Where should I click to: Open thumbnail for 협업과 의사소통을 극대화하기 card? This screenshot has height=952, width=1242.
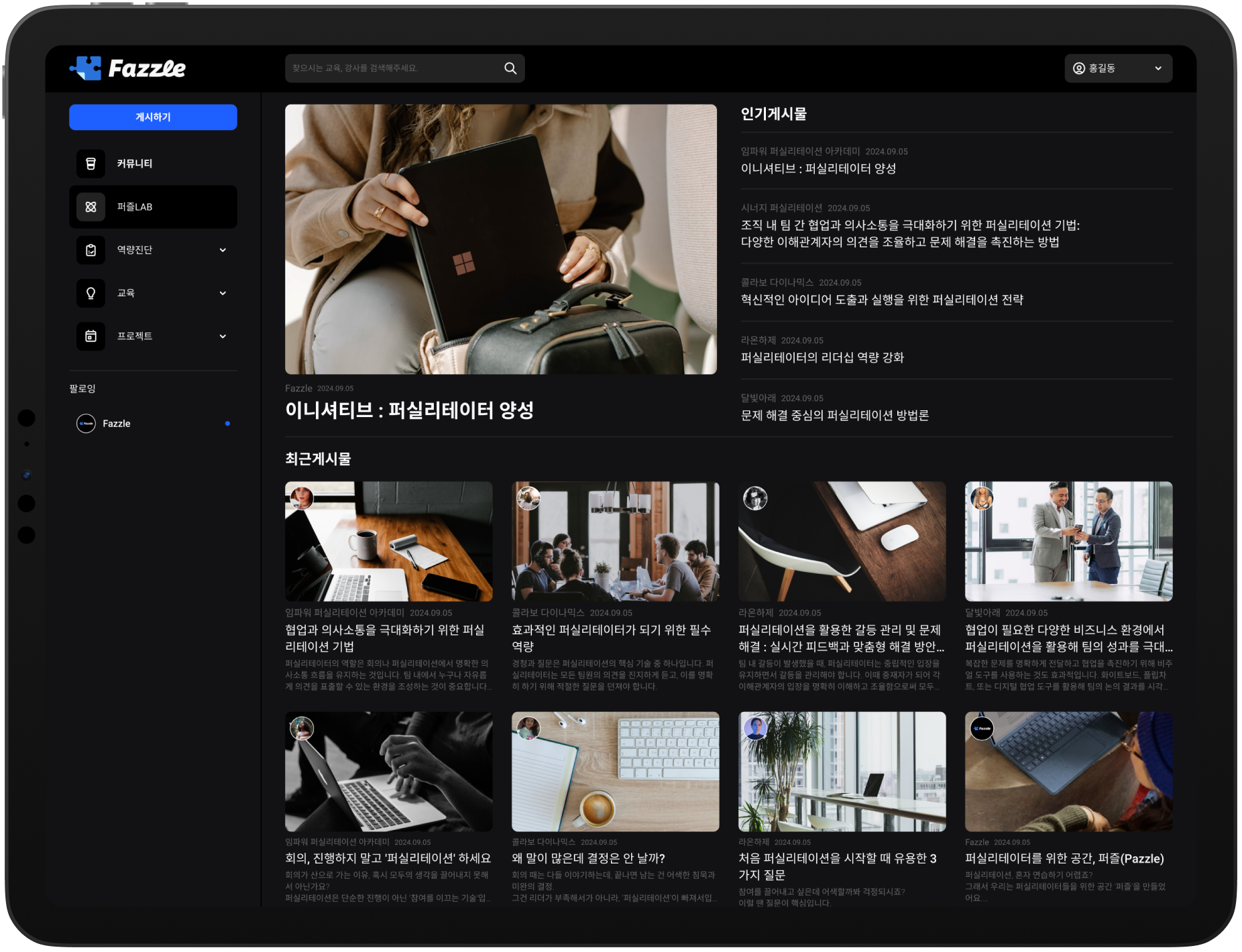tap(389, 542)
